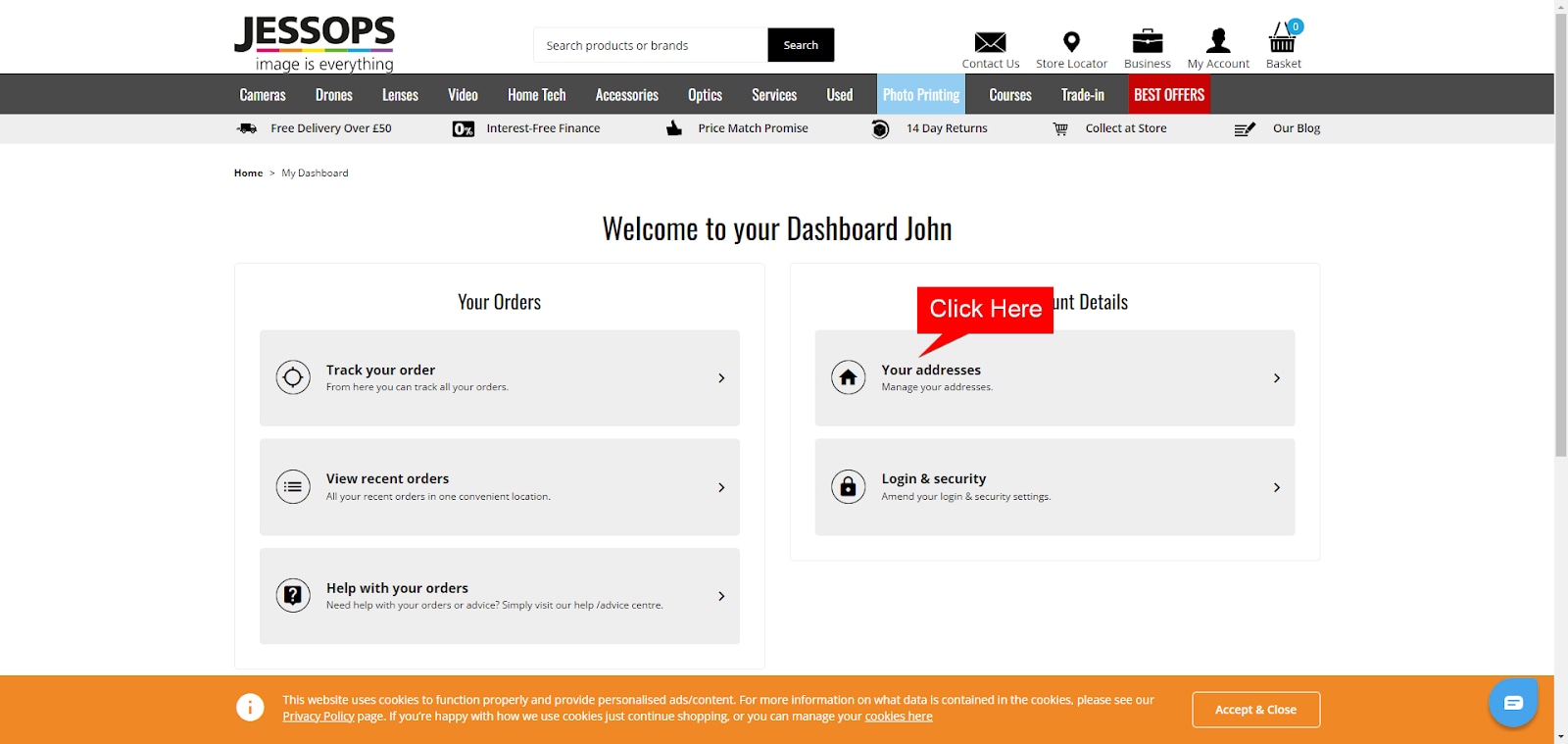Click the View recent orders list icon
Screen dimensions: 1568x744
pos(293,486)
